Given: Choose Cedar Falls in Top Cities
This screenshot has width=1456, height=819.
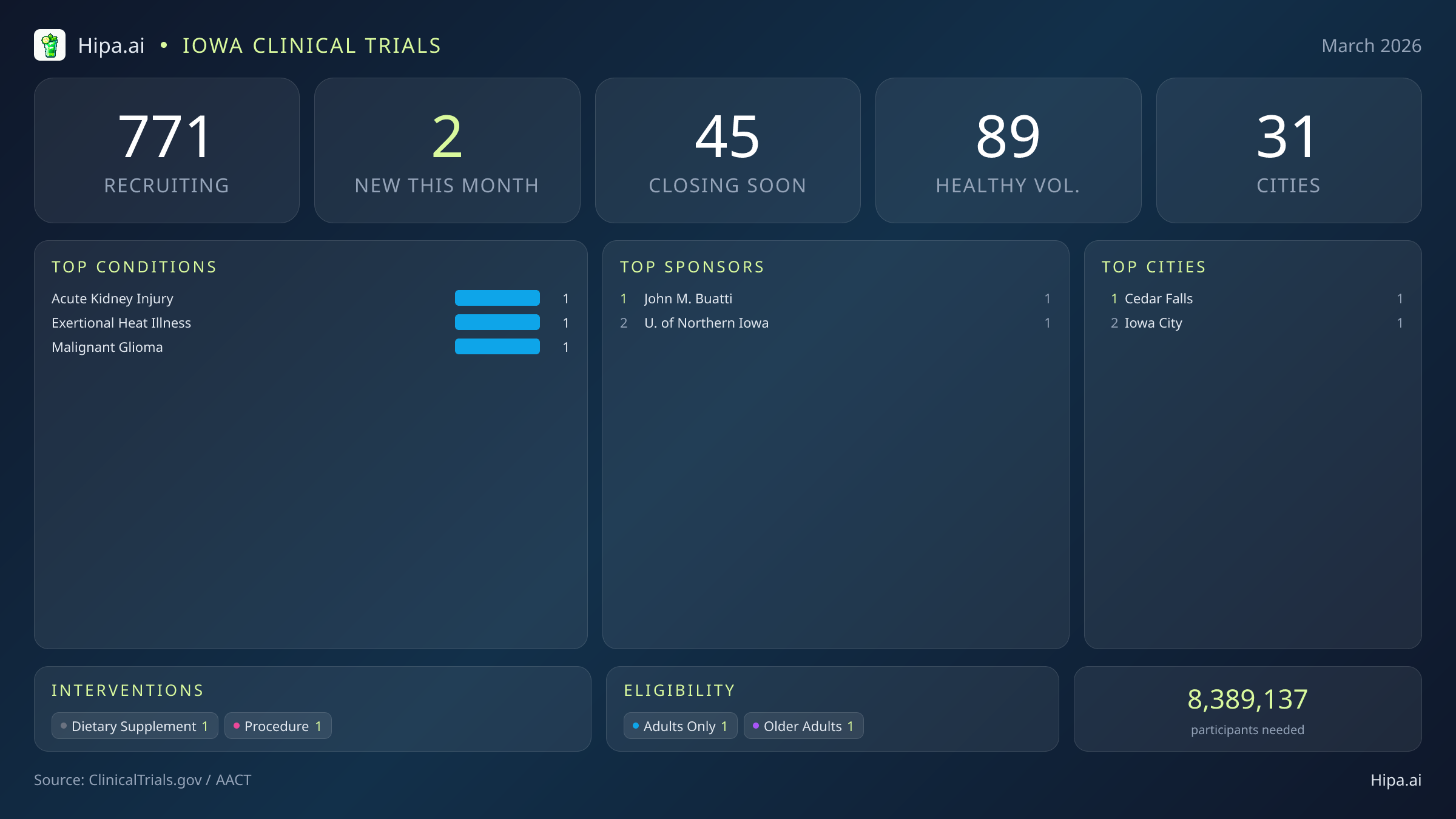Looking at the screenshot, I should point(1158,298).
